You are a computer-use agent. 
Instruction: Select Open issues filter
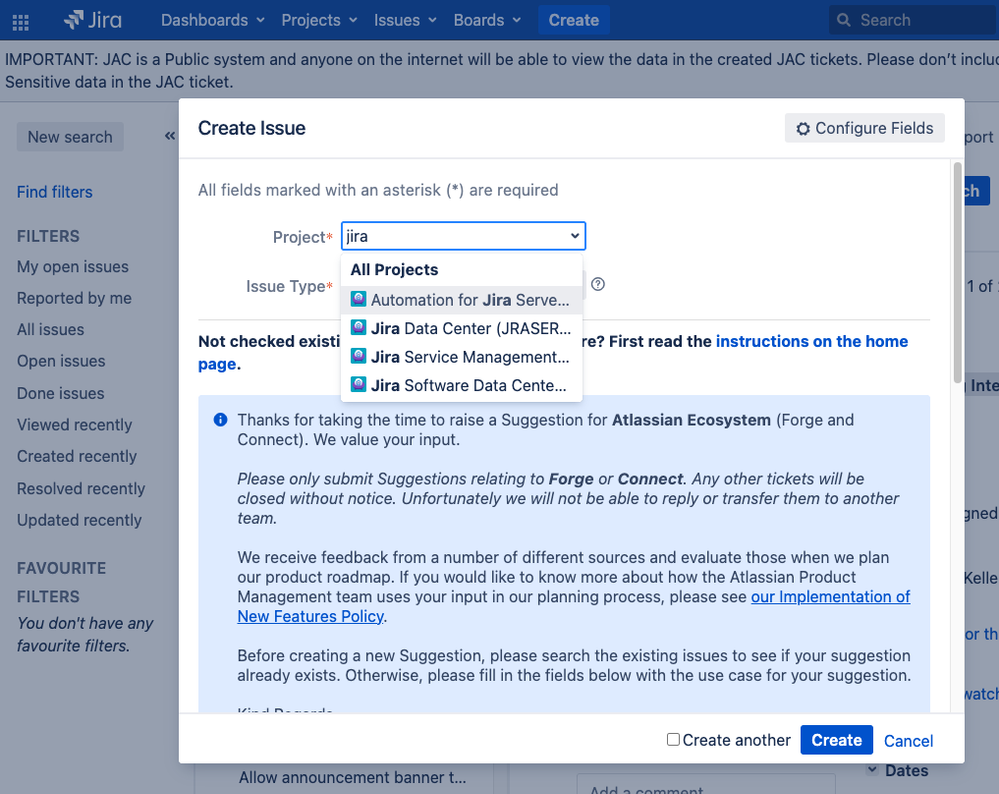click(x=61, y=361)
